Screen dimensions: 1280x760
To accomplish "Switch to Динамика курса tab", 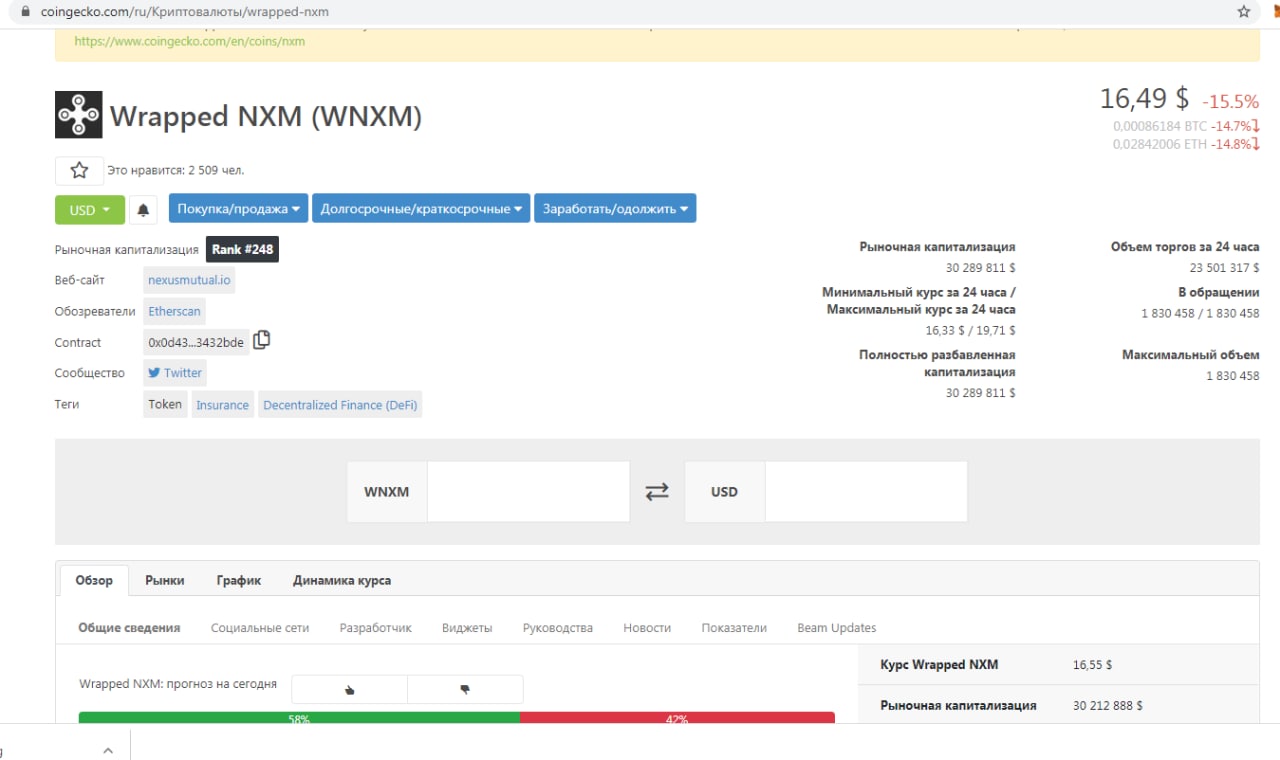I will pyautogui.click(x=342, y=580).
